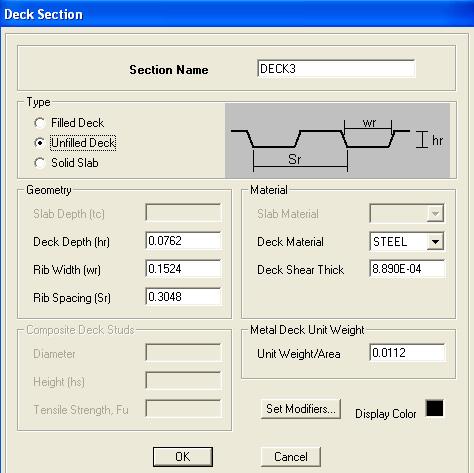Click the Tensile Strength, Fu field

point(183,409)
